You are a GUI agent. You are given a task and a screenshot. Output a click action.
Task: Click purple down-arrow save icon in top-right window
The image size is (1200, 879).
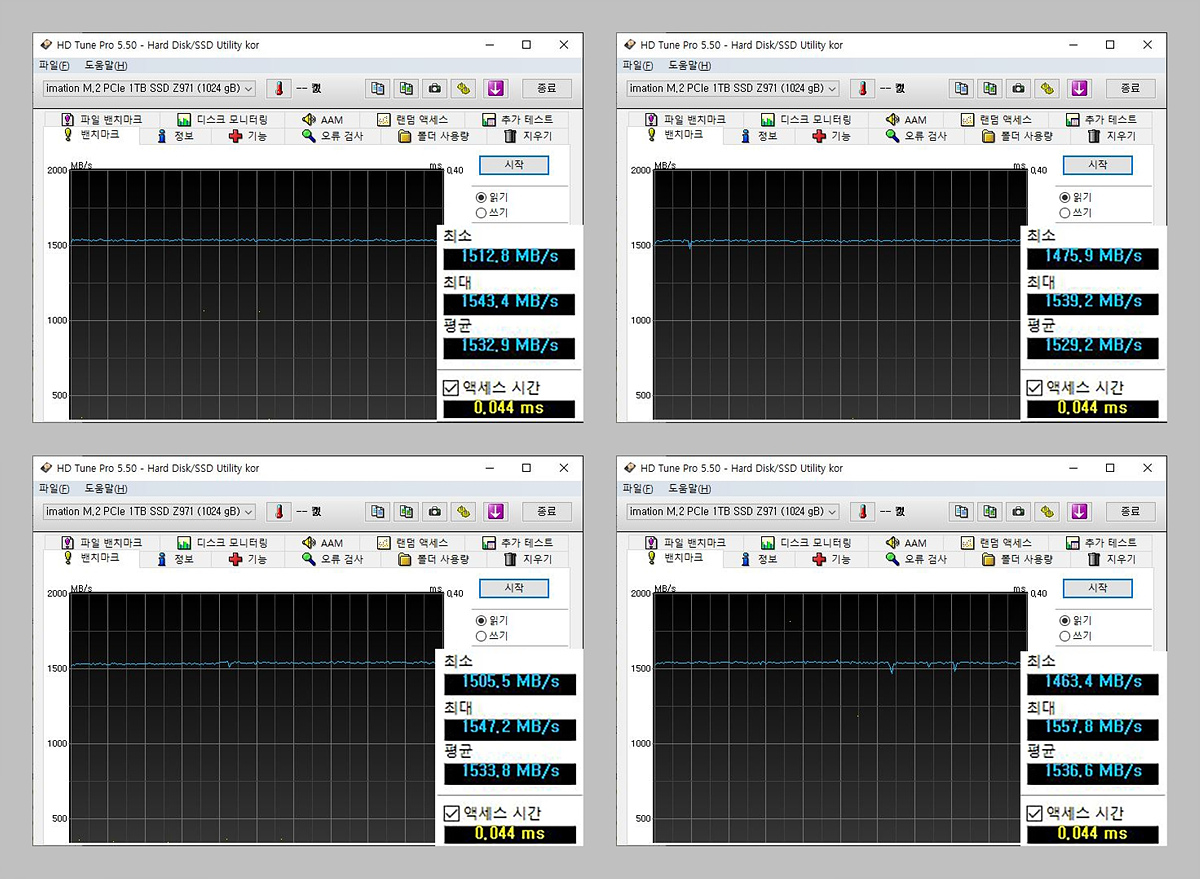[1079, 88]
